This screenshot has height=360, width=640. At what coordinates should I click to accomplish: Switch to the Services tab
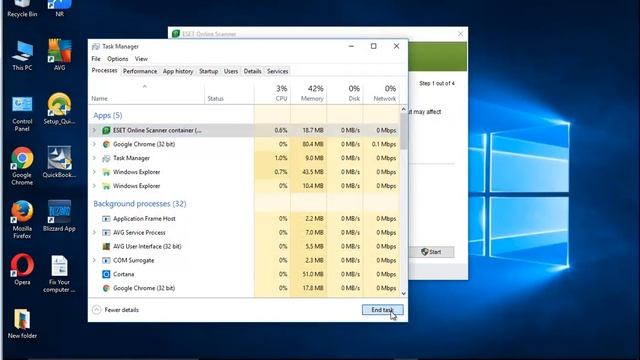click(278, 71)
